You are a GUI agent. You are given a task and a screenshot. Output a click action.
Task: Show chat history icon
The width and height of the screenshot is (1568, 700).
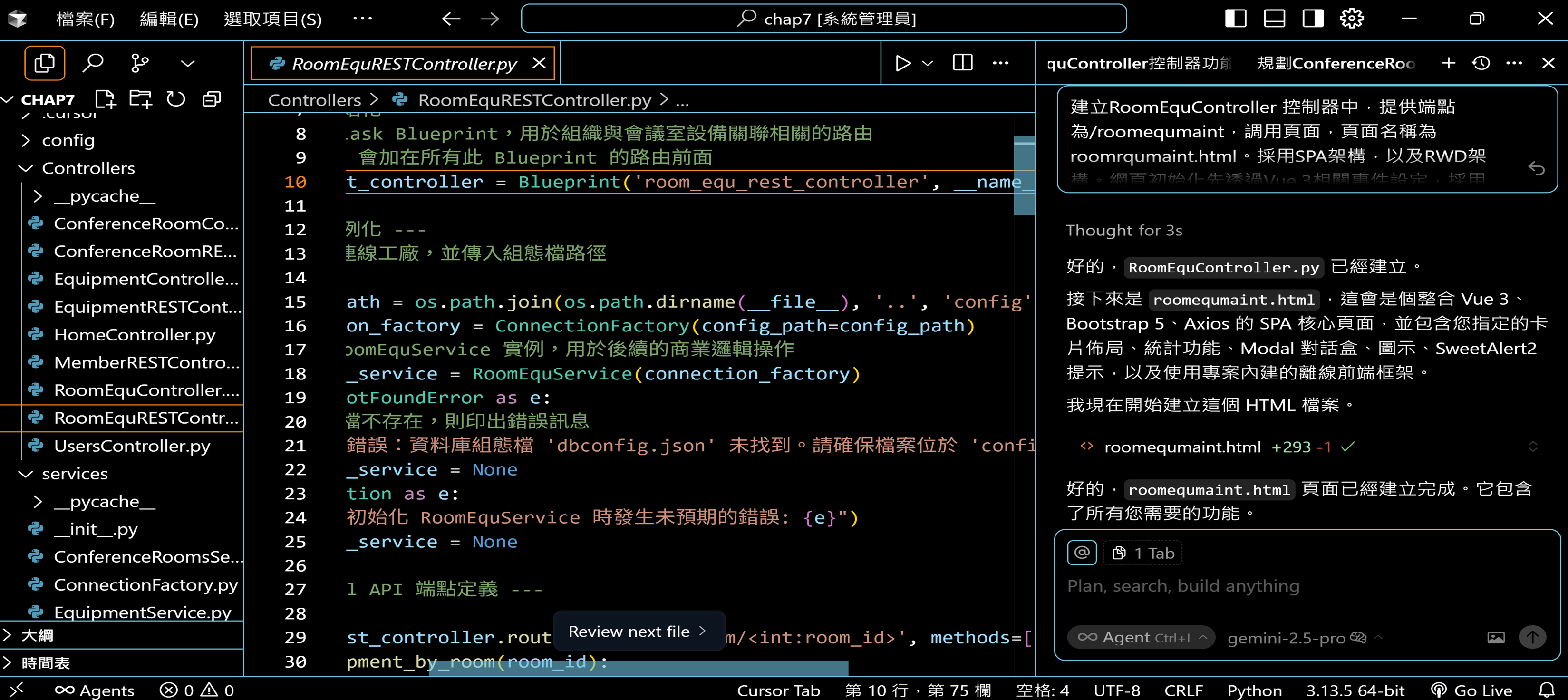(1481, 63)
